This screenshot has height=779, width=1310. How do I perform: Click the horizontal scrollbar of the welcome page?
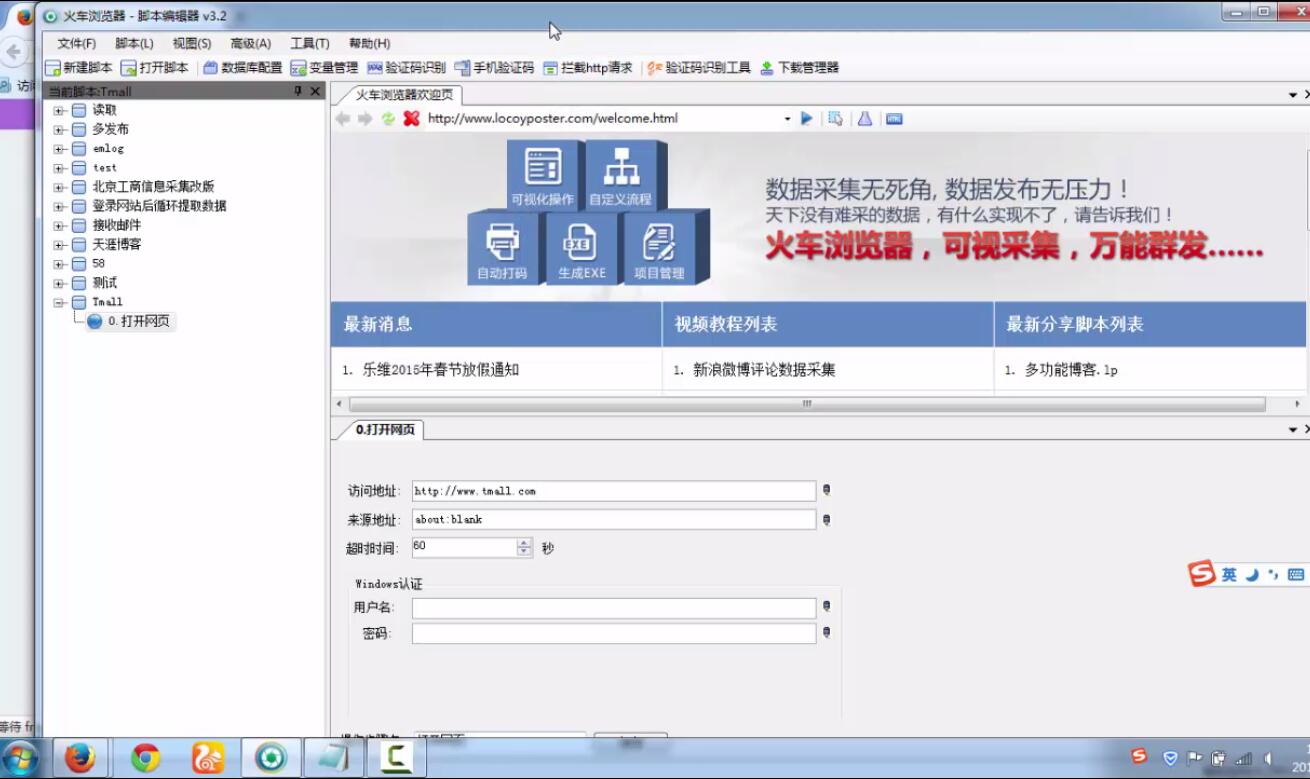coord(806,404)
